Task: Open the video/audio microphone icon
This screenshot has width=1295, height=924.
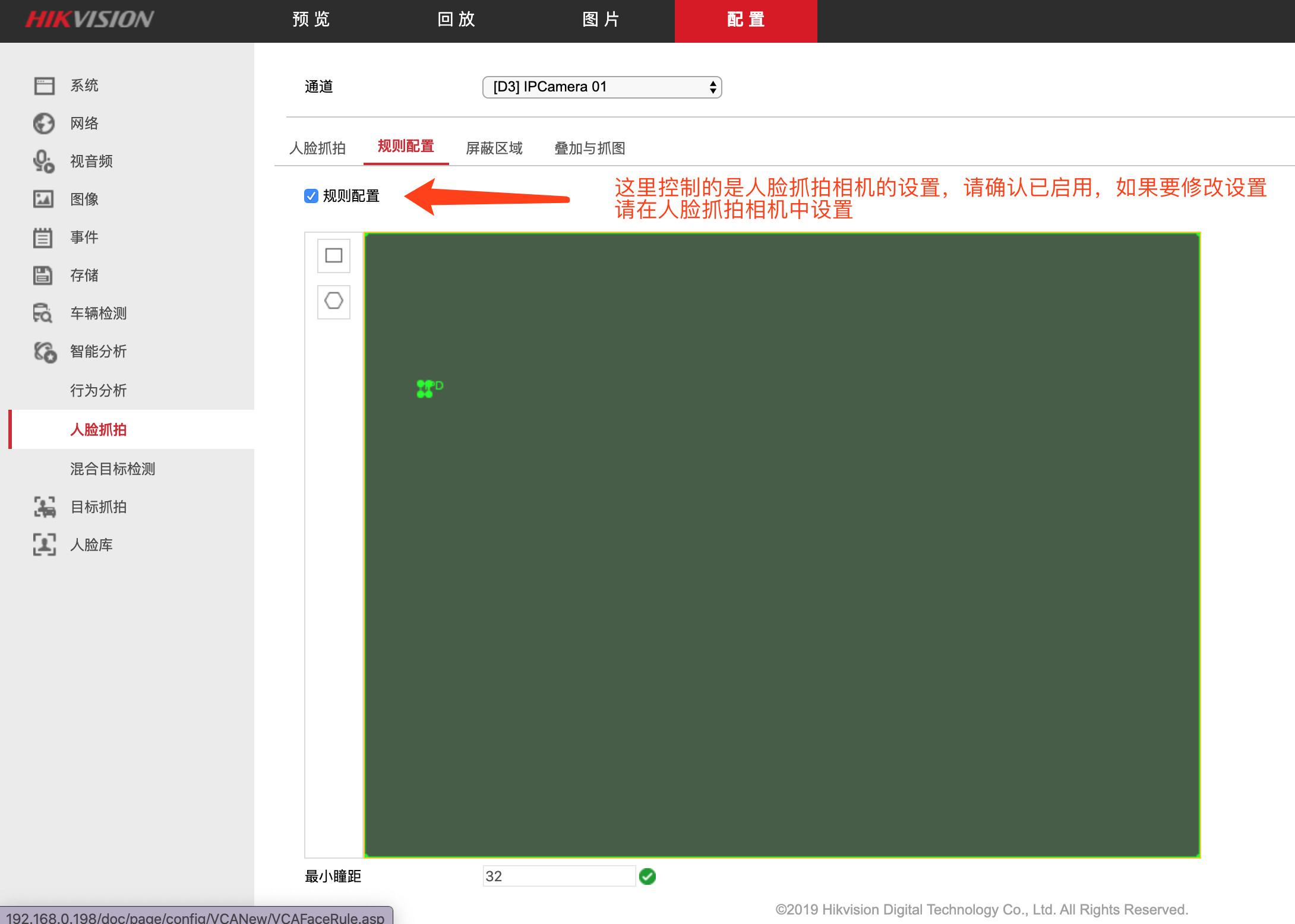Action: click(44, 162)
